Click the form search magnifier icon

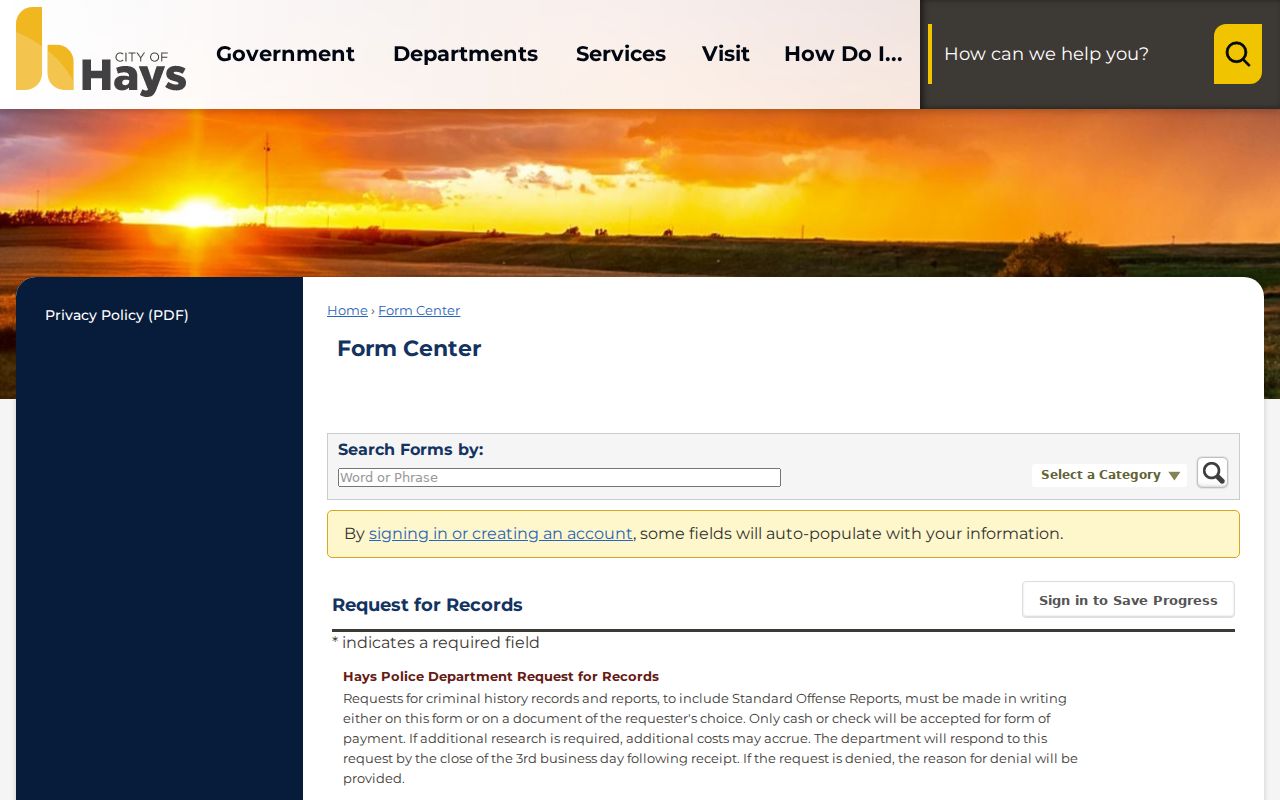[x=1212, y=472]
